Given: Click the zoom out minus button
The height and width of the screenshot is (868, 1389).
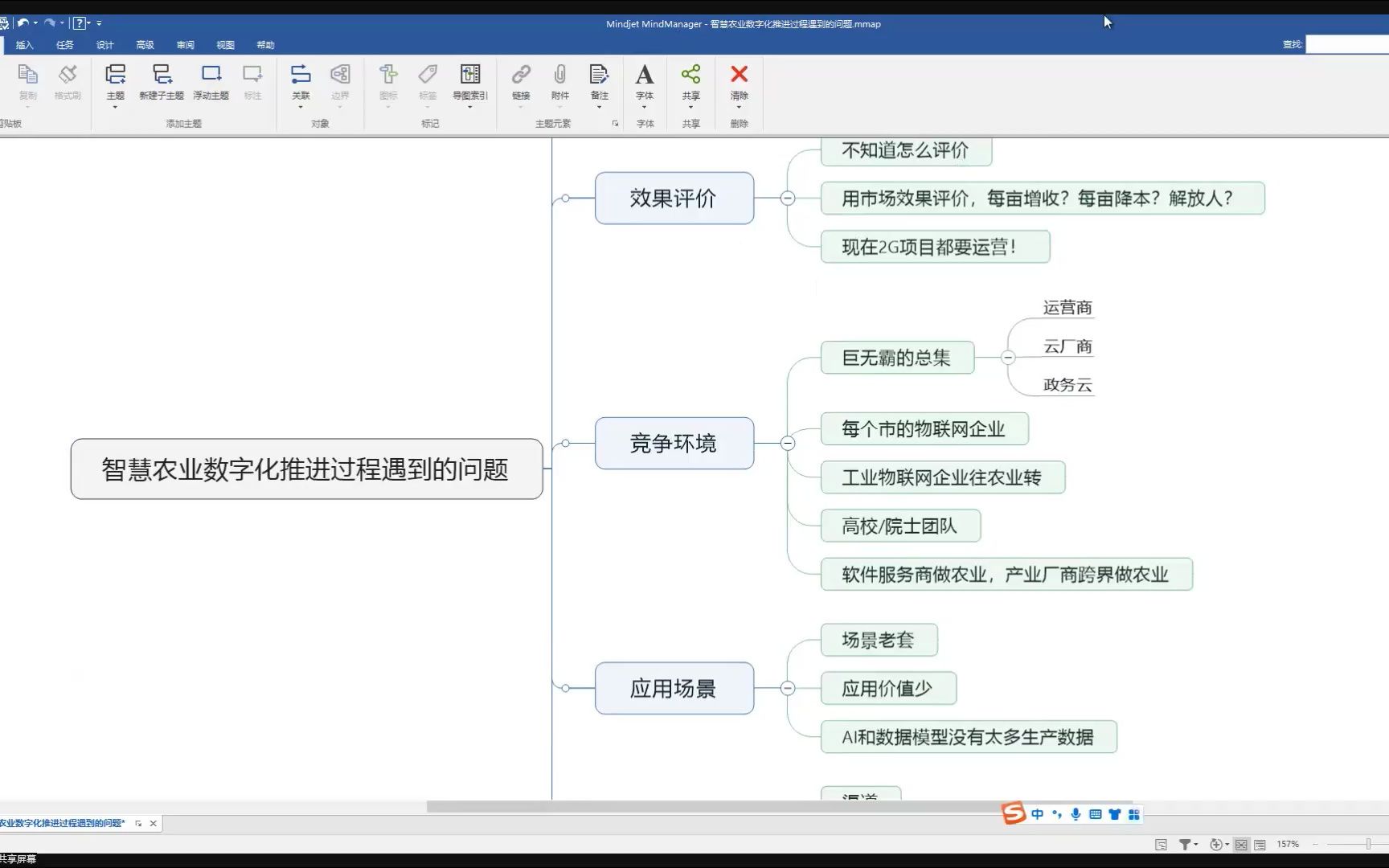Looking at the screenshot, I should tap(1315, 844).
